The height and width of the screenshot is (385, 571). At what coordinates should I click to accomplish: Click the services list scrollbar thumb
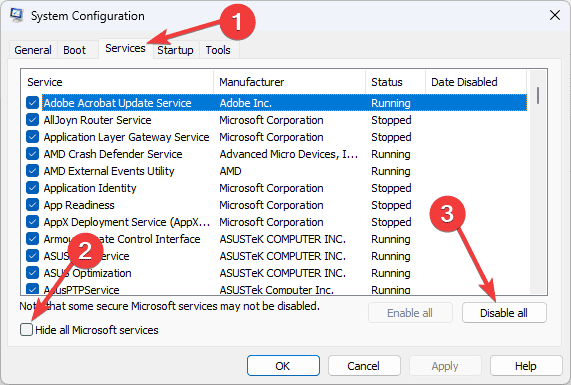pos(538,95)
